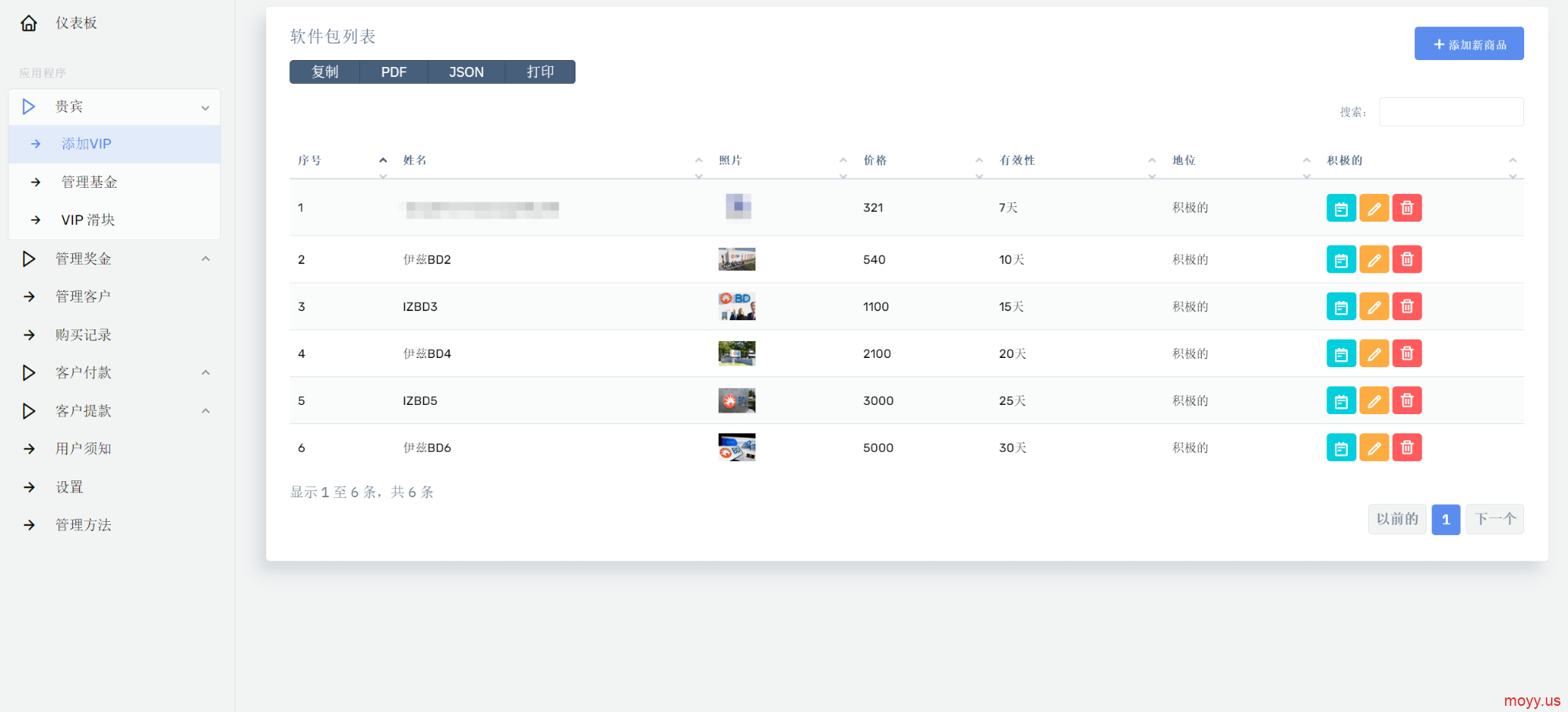Focus the 搜索 input field

coord(1450,112)
